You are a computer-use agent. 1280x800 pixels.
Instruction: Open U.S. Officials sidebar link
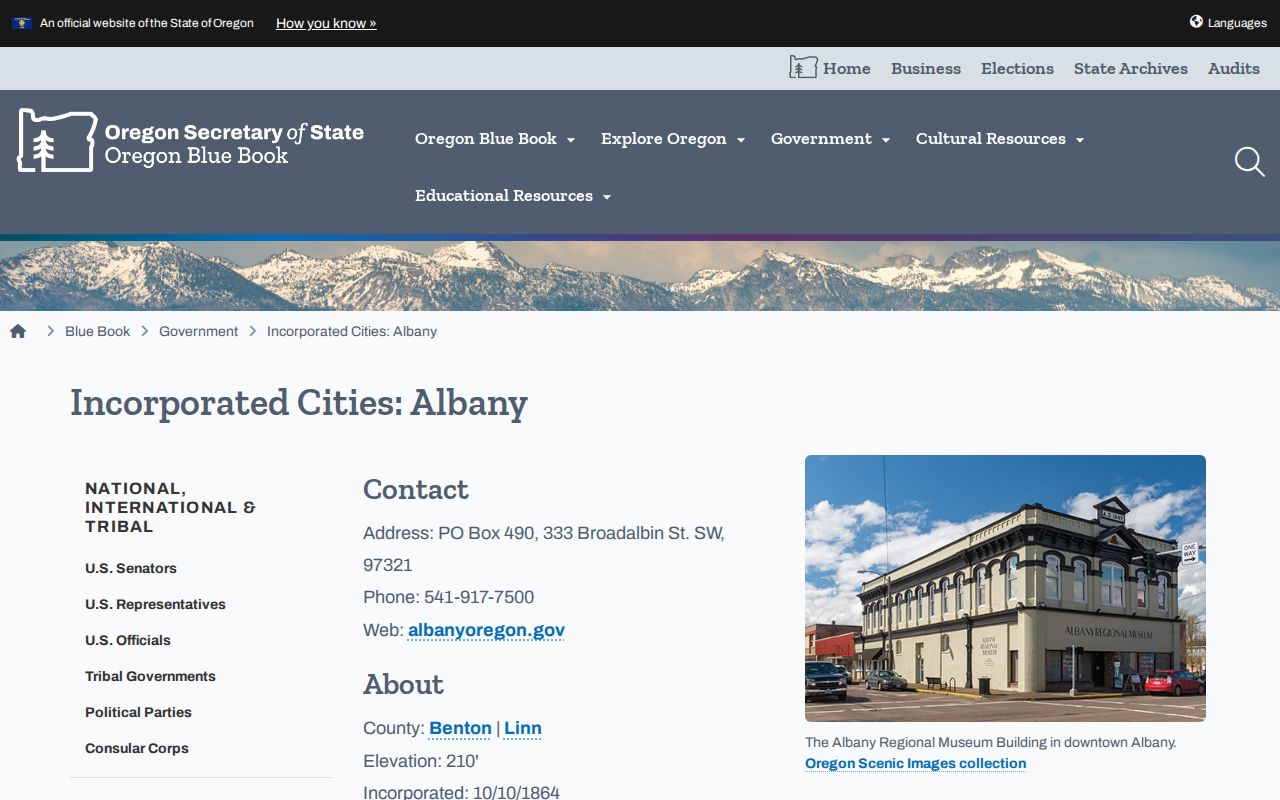pos(128,640)
